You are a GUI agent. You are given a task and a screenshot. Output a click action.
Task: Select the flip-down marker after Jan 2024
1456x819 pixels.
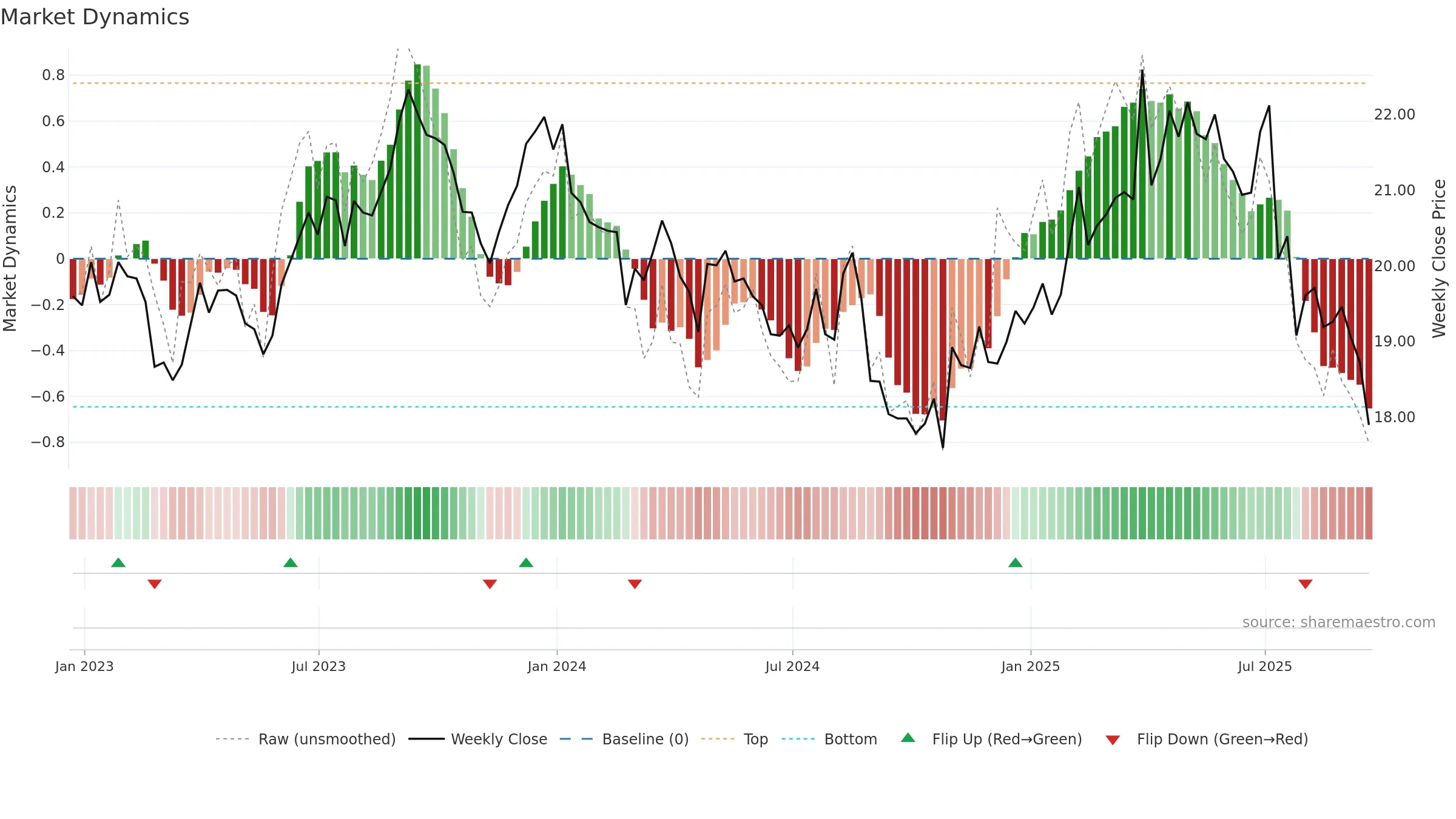[635, 584]
